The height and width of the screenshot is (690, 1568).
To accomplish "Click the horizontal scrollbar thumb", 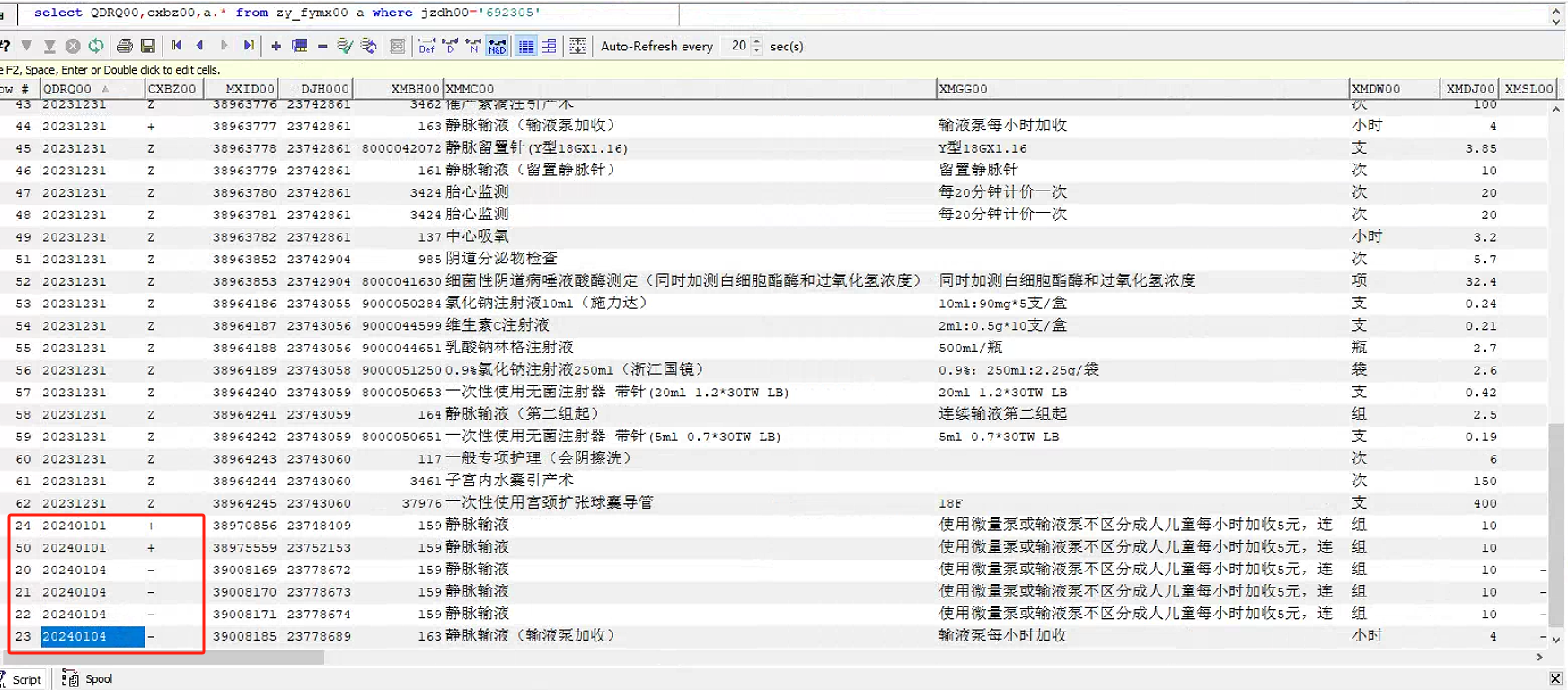I will click(162, 657).
